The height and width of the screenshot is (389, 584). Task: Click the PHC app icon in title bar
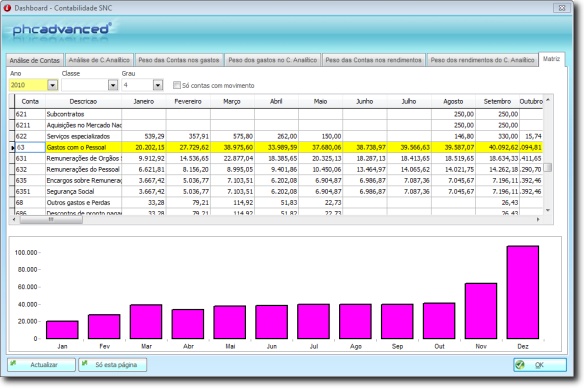[x=7, y=8]
